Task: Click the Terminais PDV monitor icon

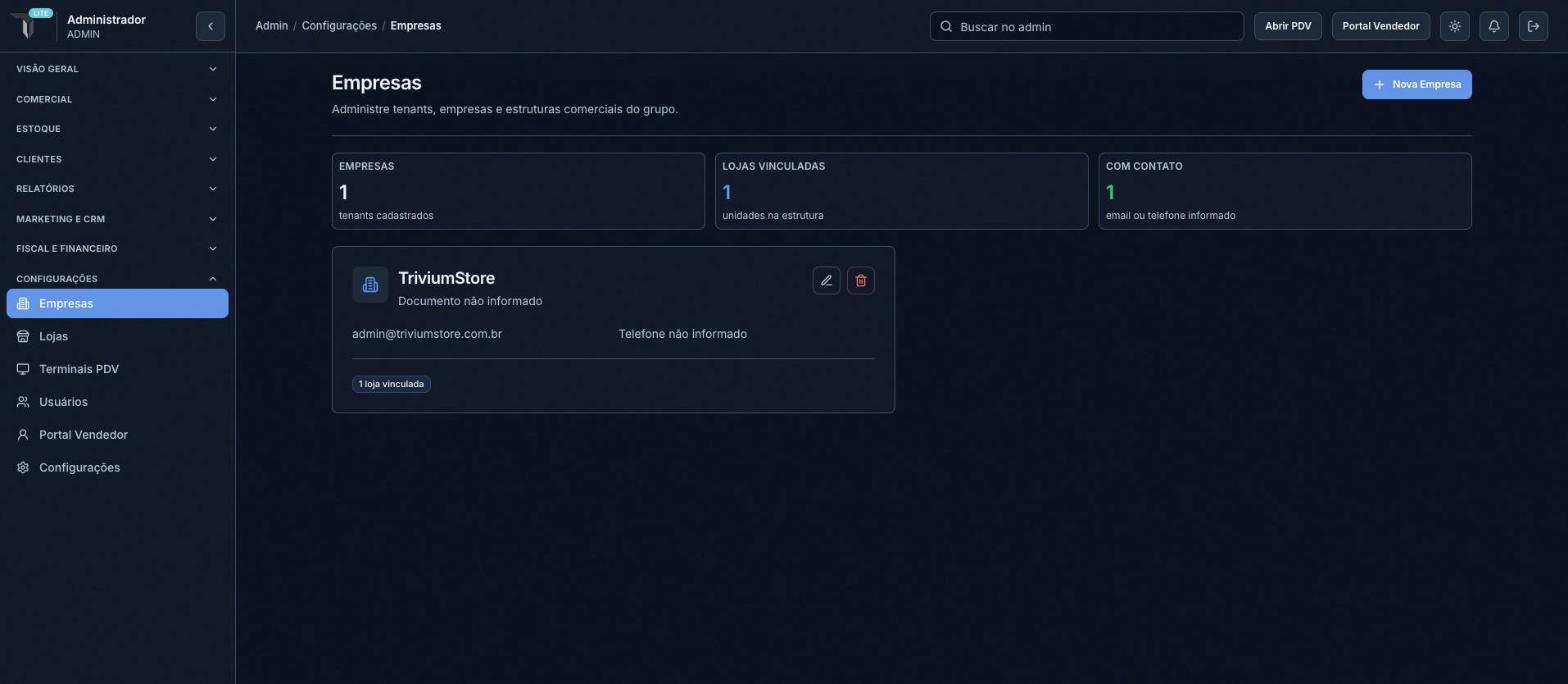Action: tap(23, 369)
